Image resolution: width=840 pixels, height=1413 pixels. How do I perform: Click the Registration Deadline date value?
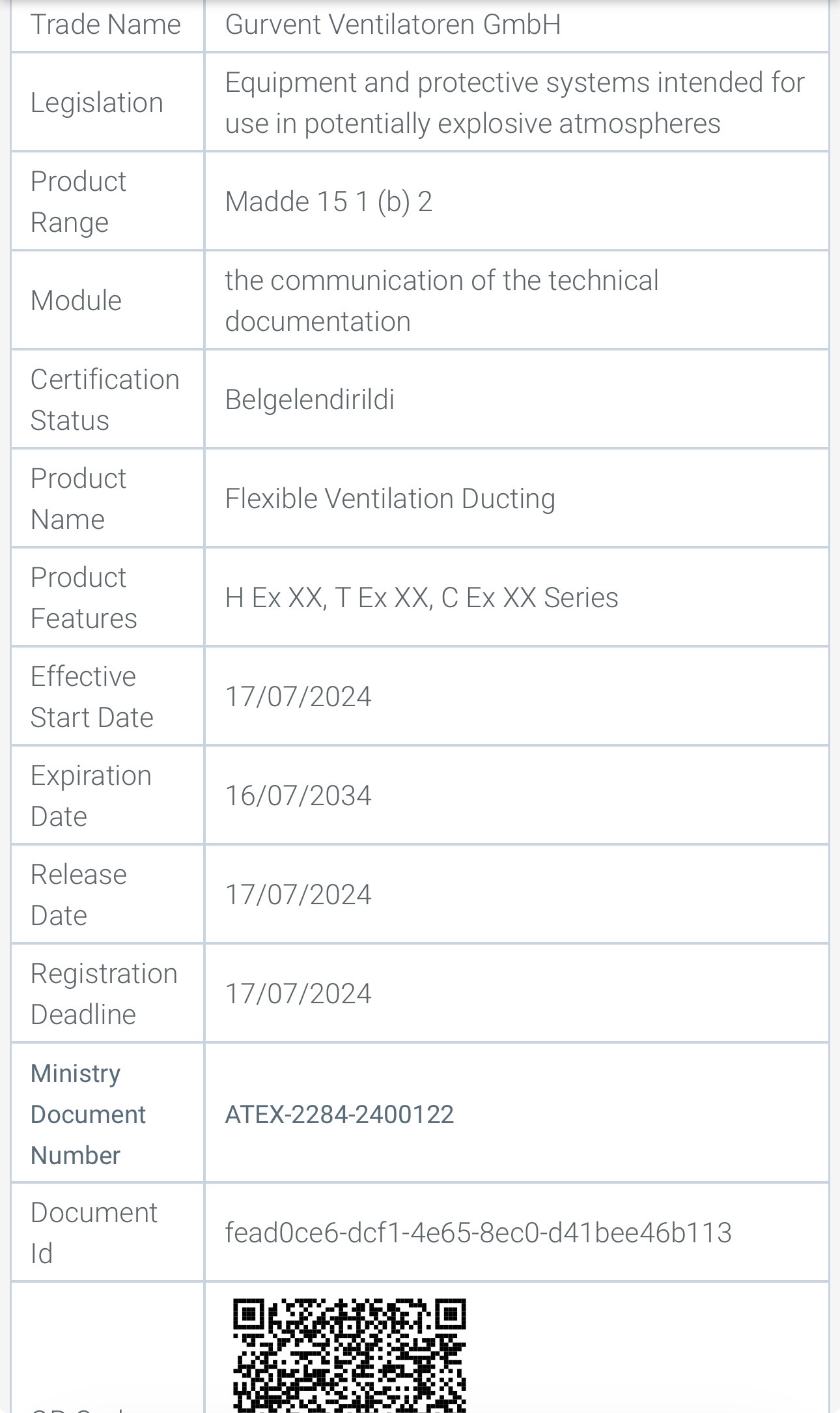298,993
